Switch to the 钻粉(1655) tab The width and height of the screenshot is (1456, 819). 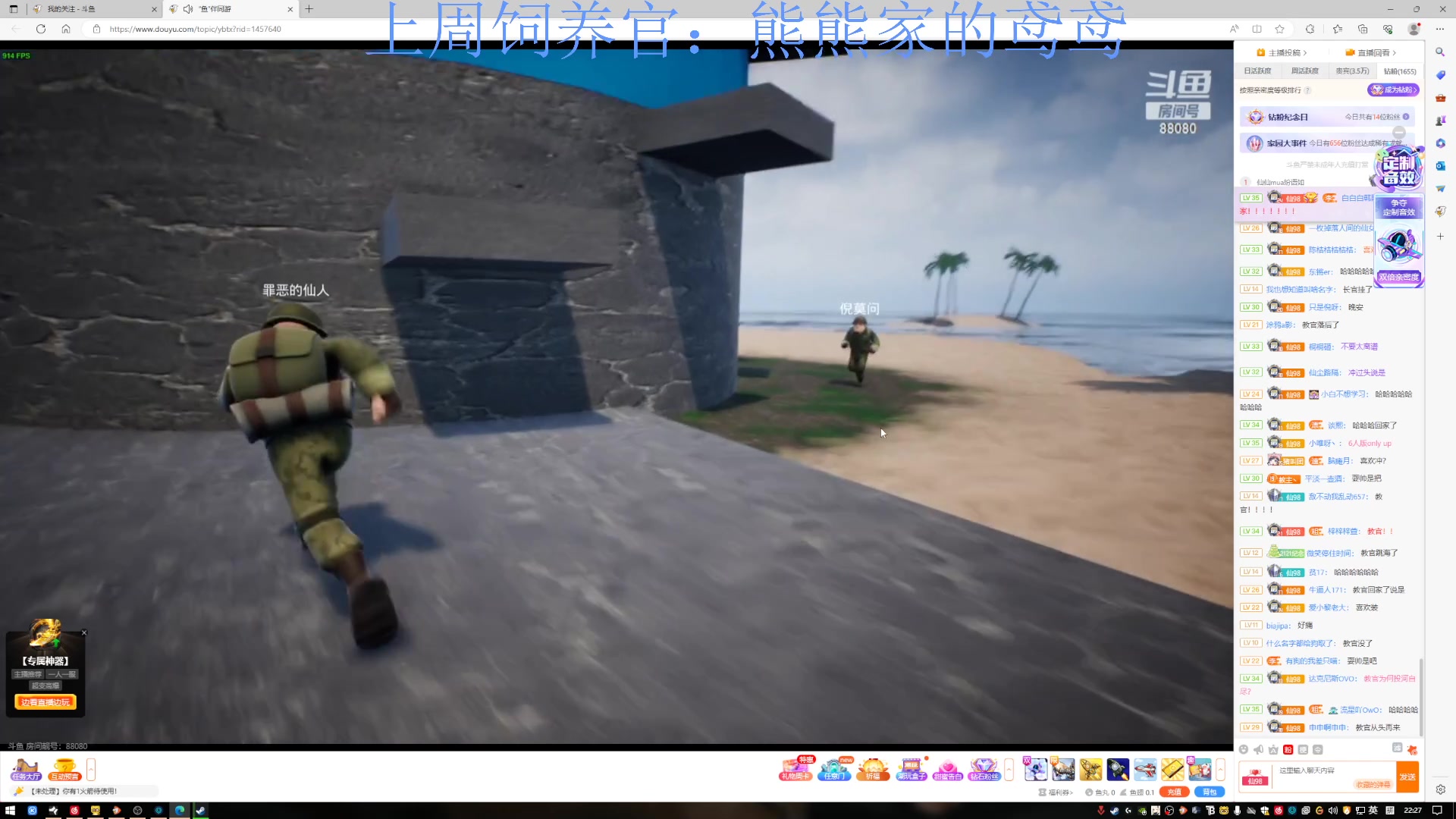[1400, 71]
